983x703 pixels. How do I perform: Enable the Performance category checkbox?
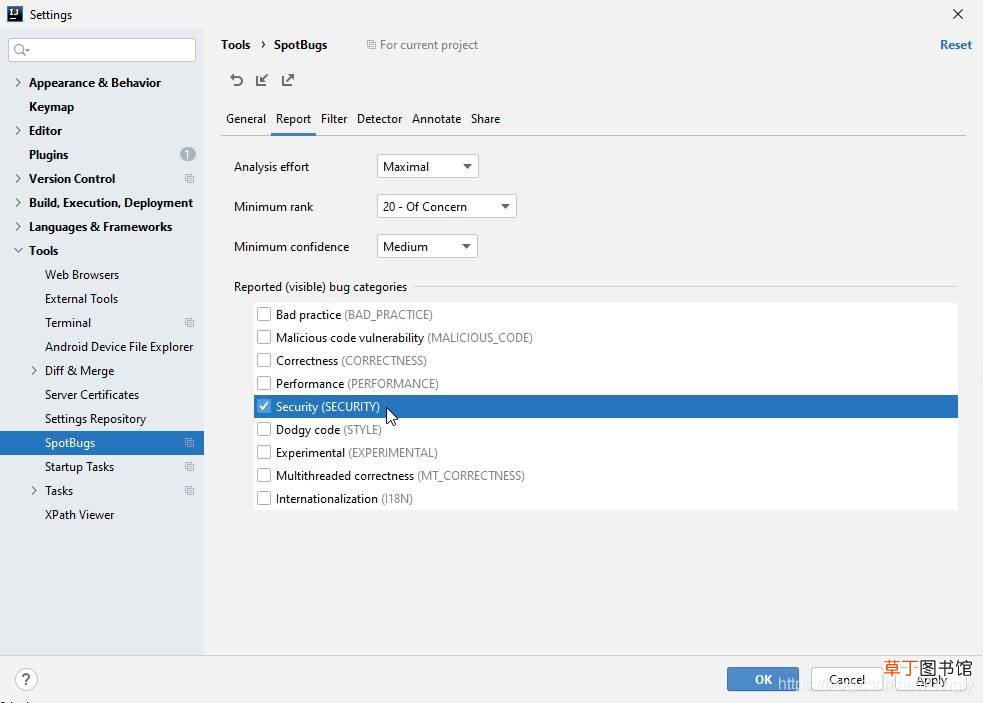tap(264, 383)
